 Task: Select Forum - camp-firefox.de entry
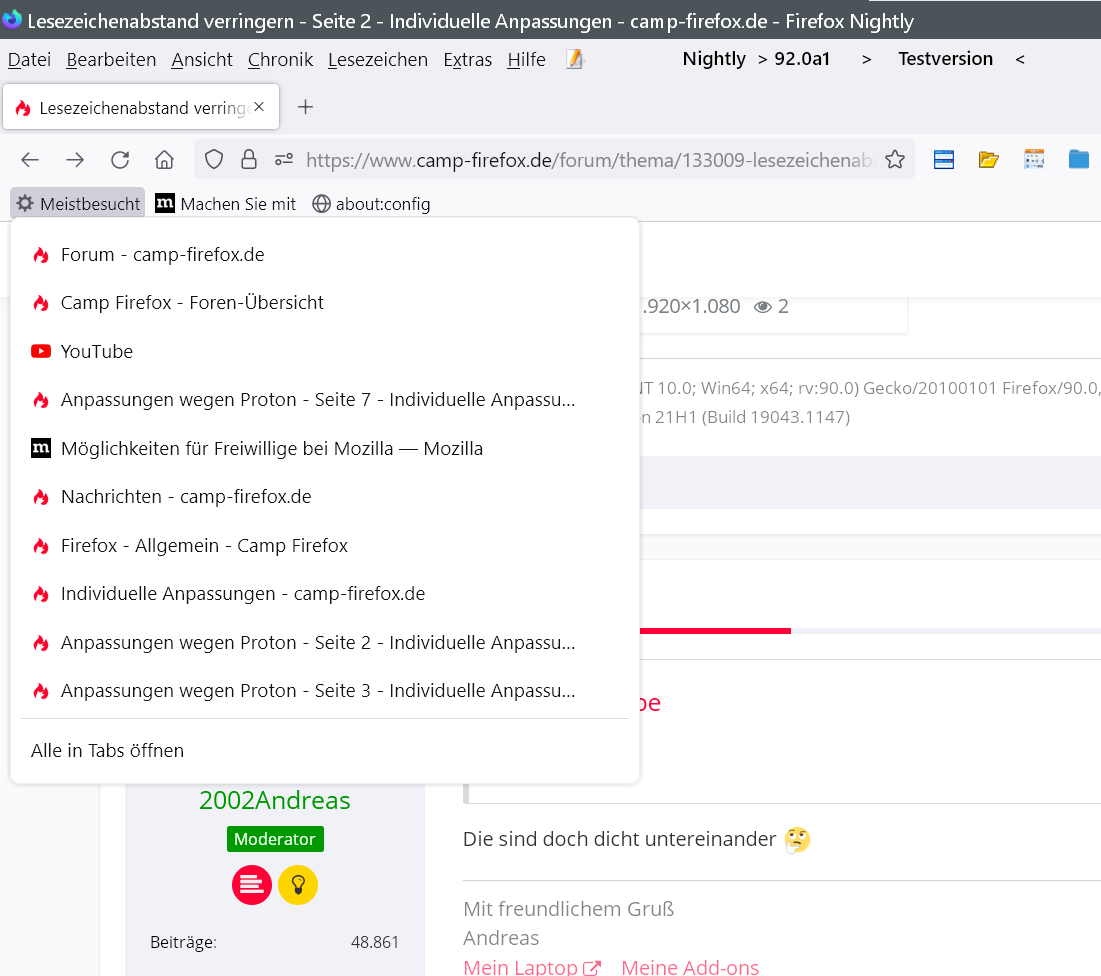click(x=325, y=254)
